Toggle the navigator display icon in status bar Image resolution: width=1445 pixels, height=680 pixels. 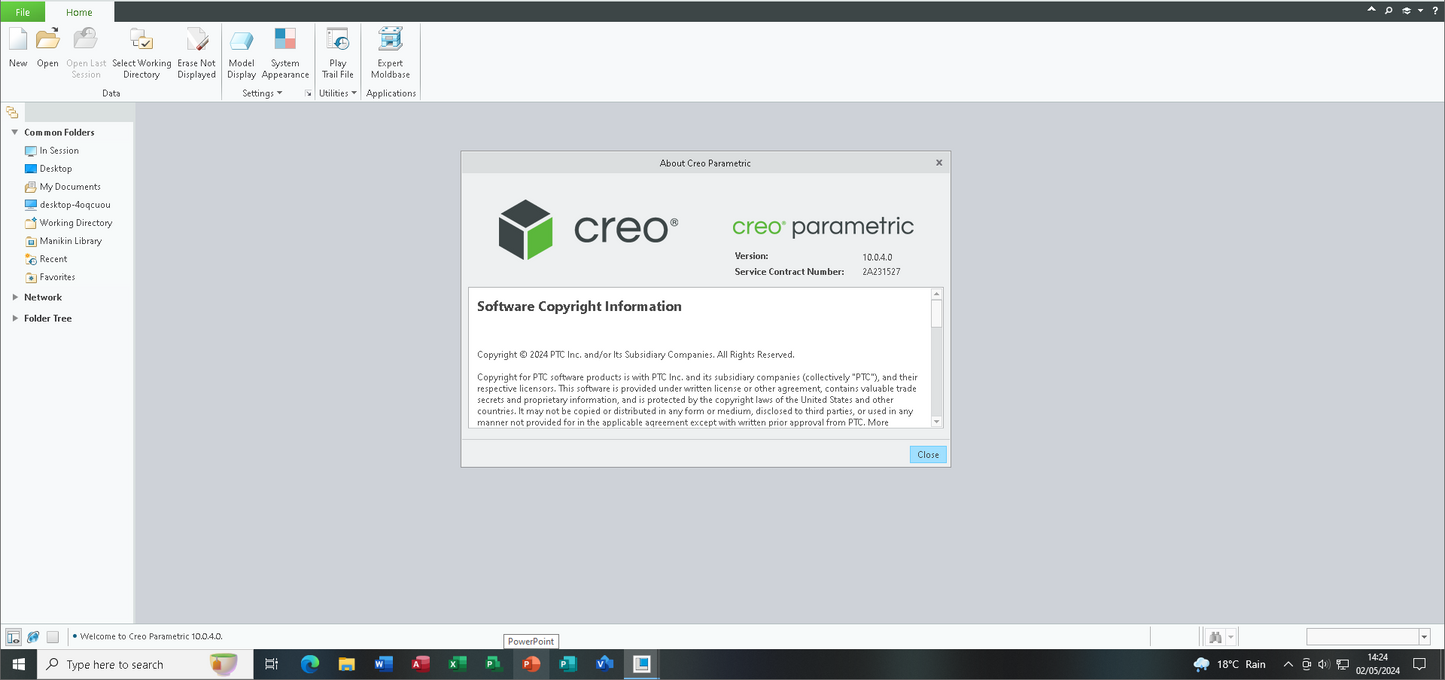tap(14, 637)
